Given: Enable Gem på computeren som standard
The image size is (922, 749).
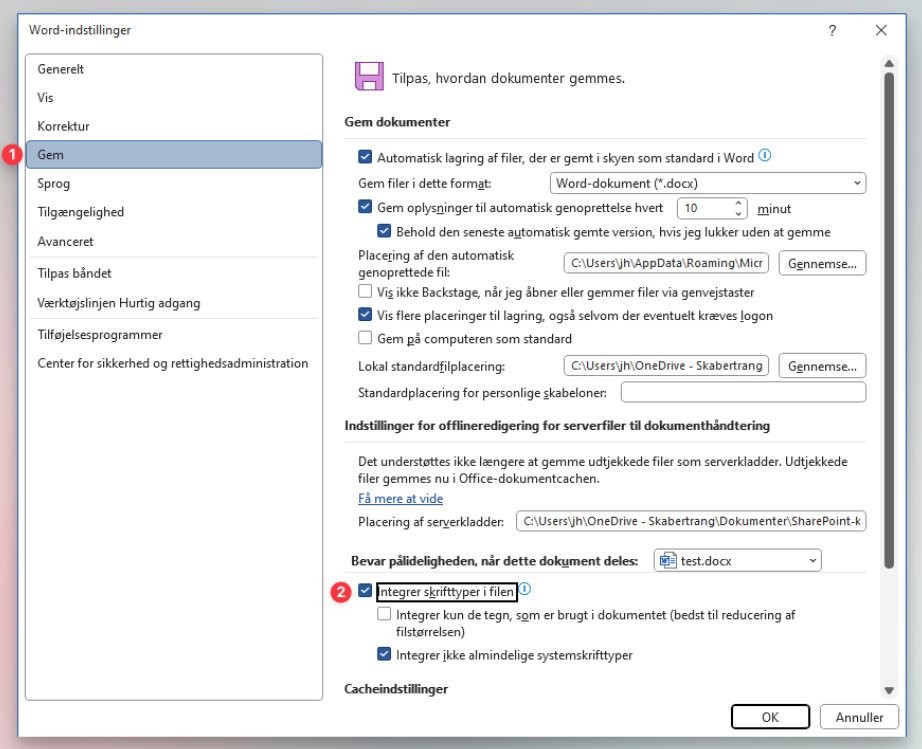Looking at the screenshot, I should click(366, 338).
